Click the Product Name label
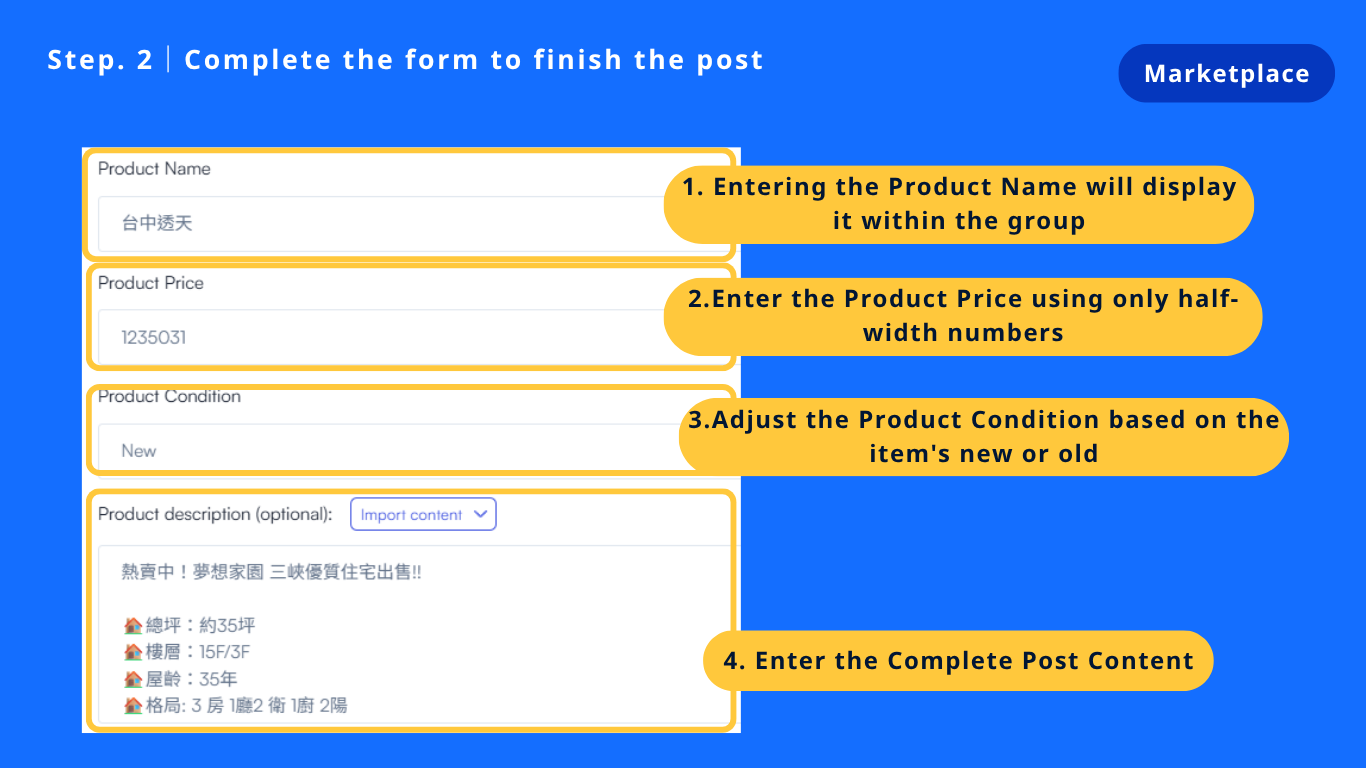The width and height of the screenshot is (1366, 768). click(154, 169)
